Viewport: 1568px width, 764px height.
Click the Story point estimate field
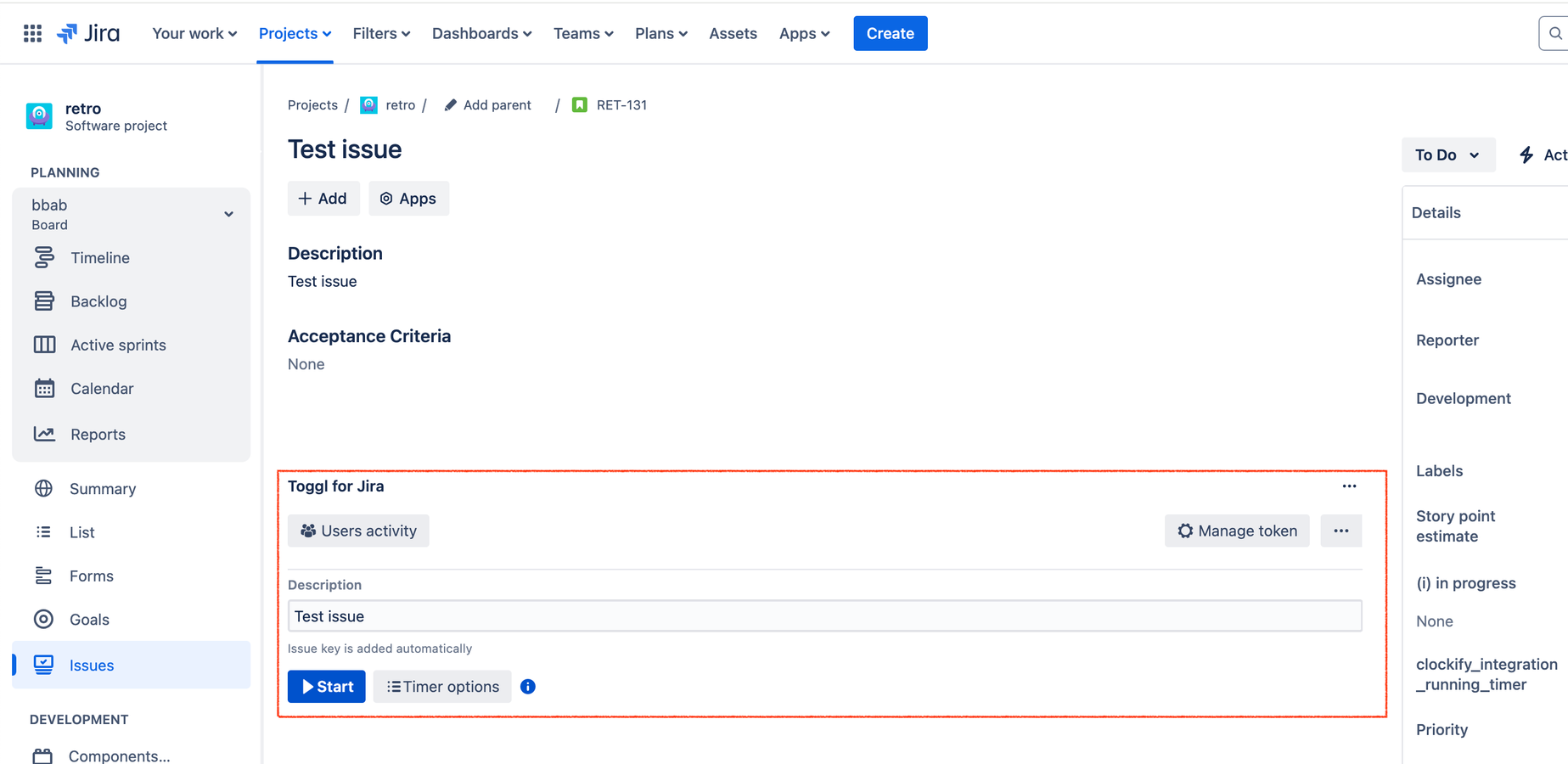pos(1455,525)
